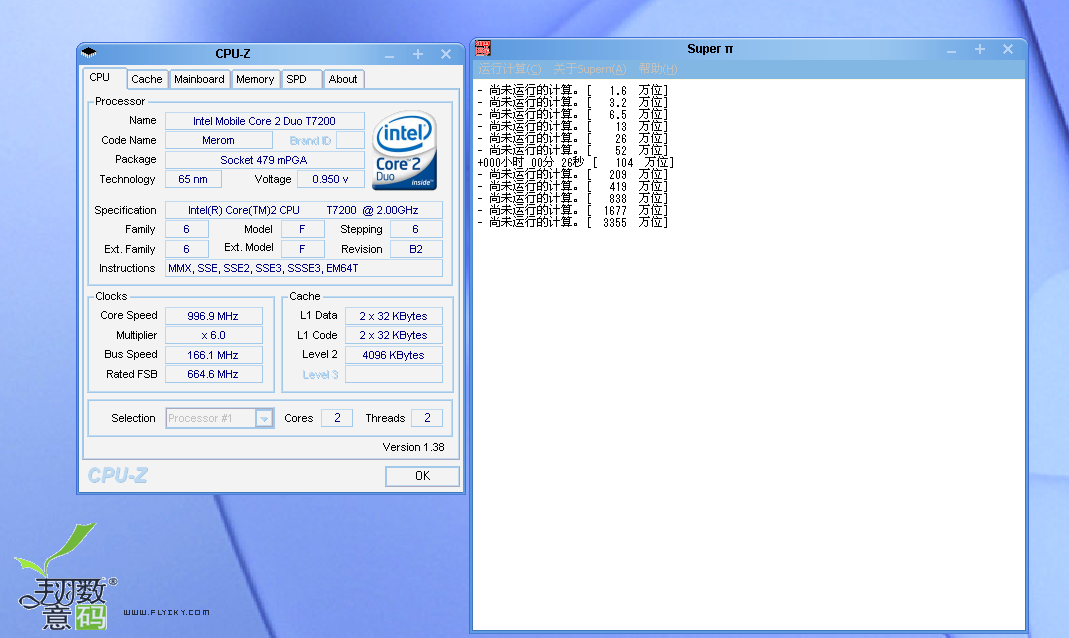This screenshot has width=1069, height=638.
Task: Click the Super π row for 1677 万位
Action: (573, 210)
